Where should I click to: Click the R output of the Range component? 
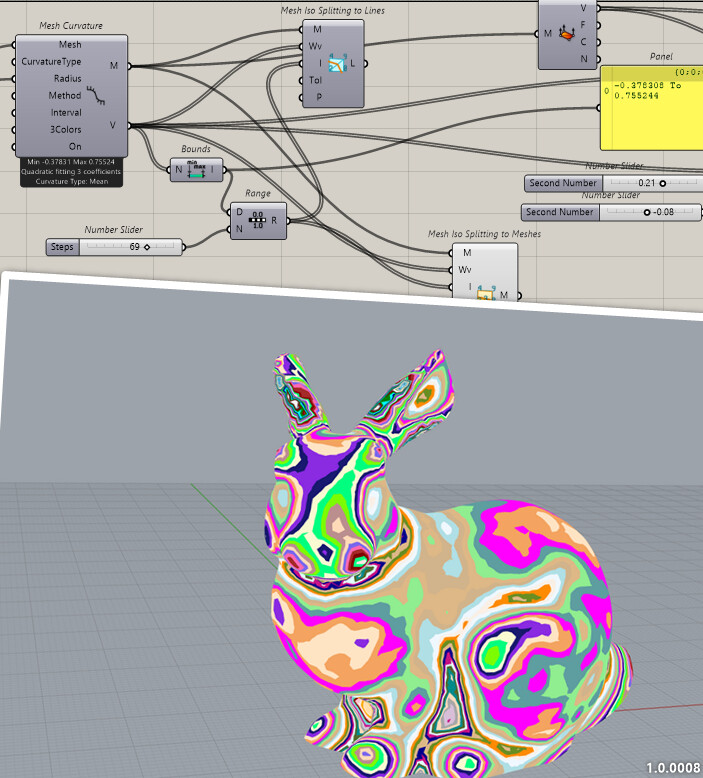tap(274, 220)
